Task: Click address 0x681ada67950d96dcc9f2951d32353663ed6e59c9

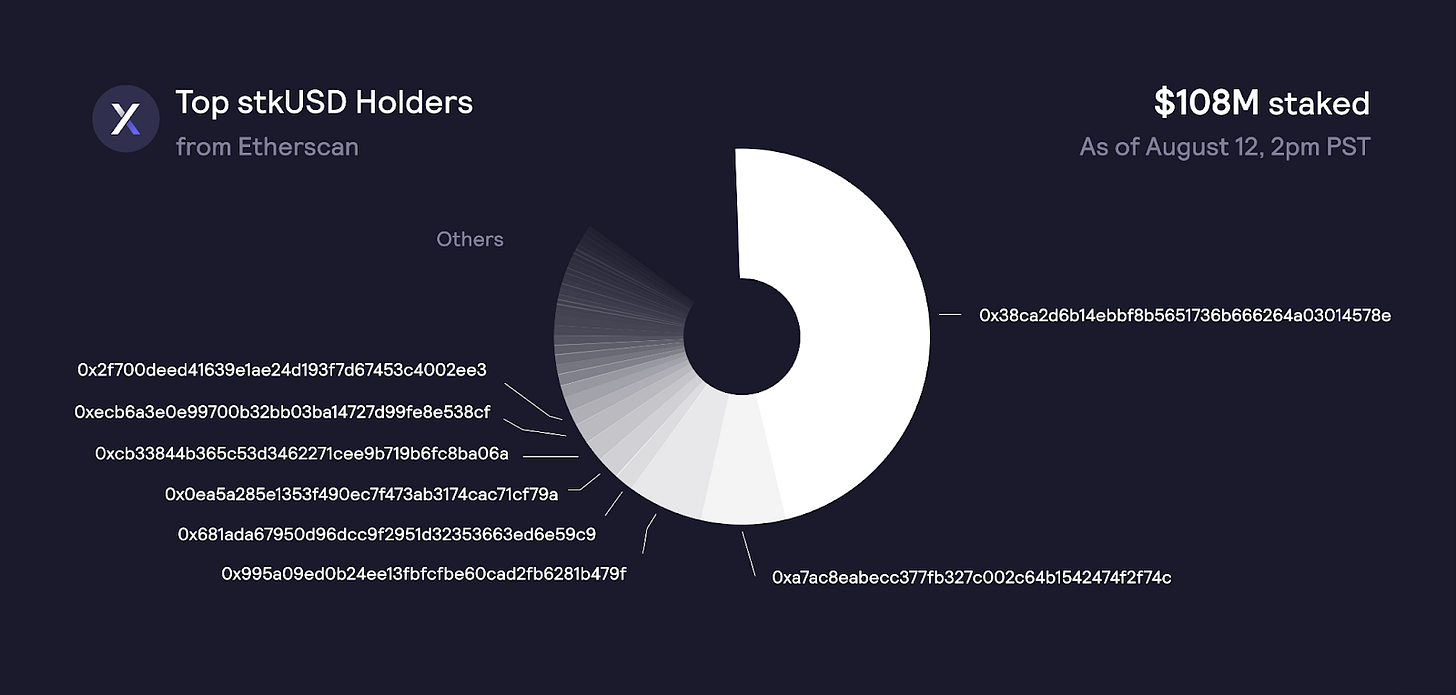Action: [x=387, y=534]
